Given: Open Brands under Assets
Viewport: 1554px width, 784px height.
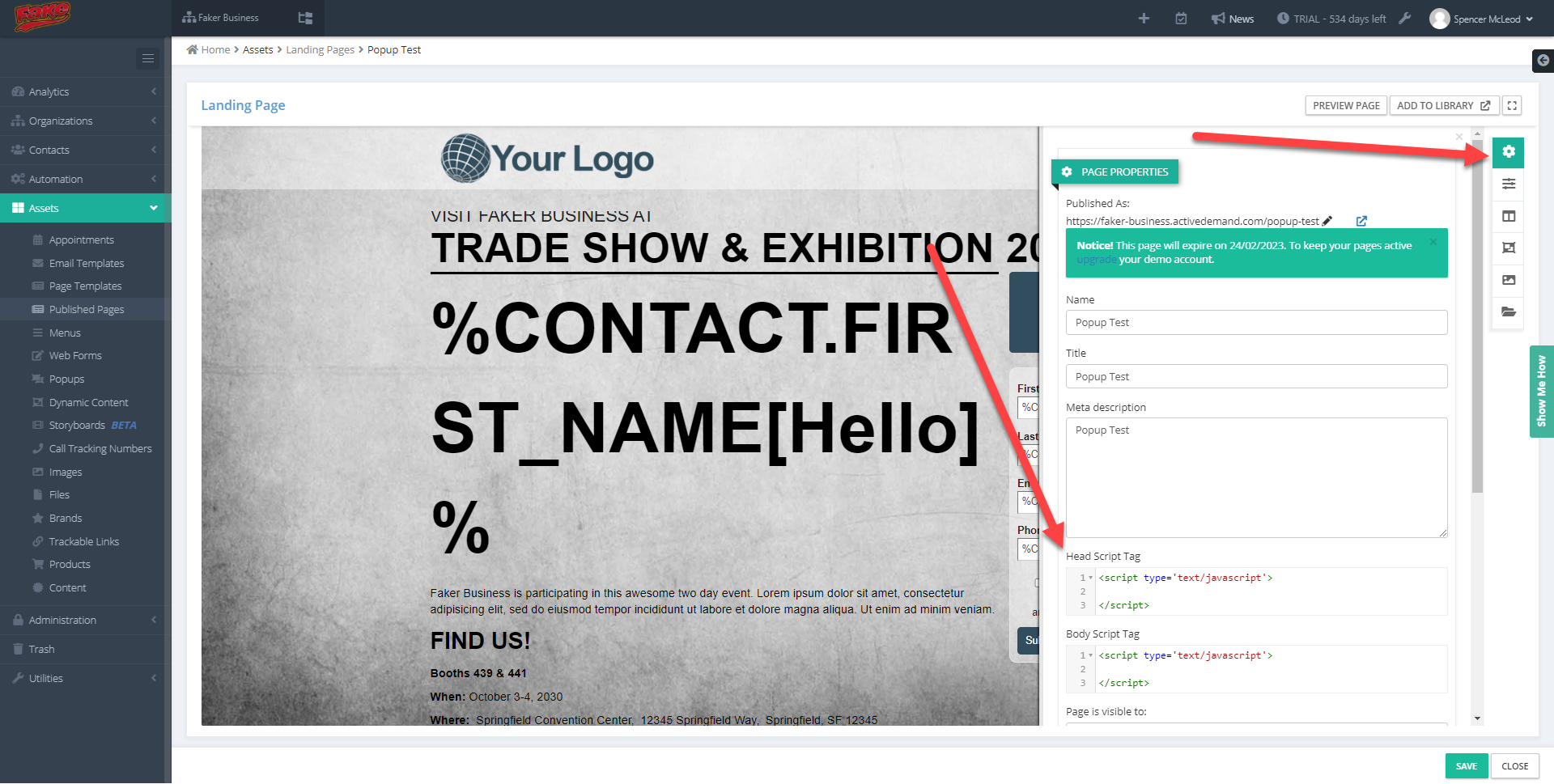Looking at the screenshot, I should 65,519.
